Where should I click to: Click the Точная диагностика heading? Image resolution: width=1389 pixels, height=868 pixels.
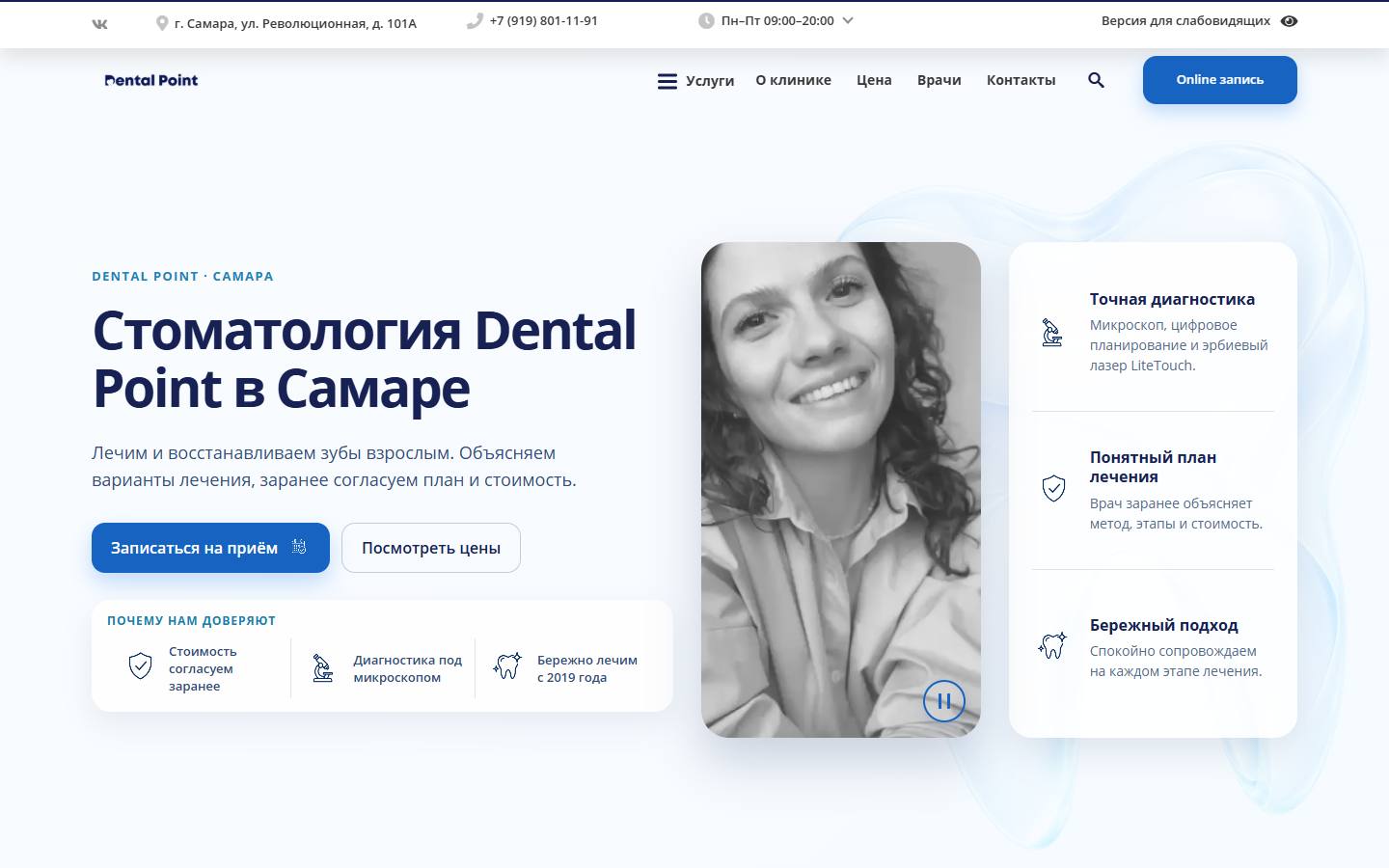[1172, 299]
